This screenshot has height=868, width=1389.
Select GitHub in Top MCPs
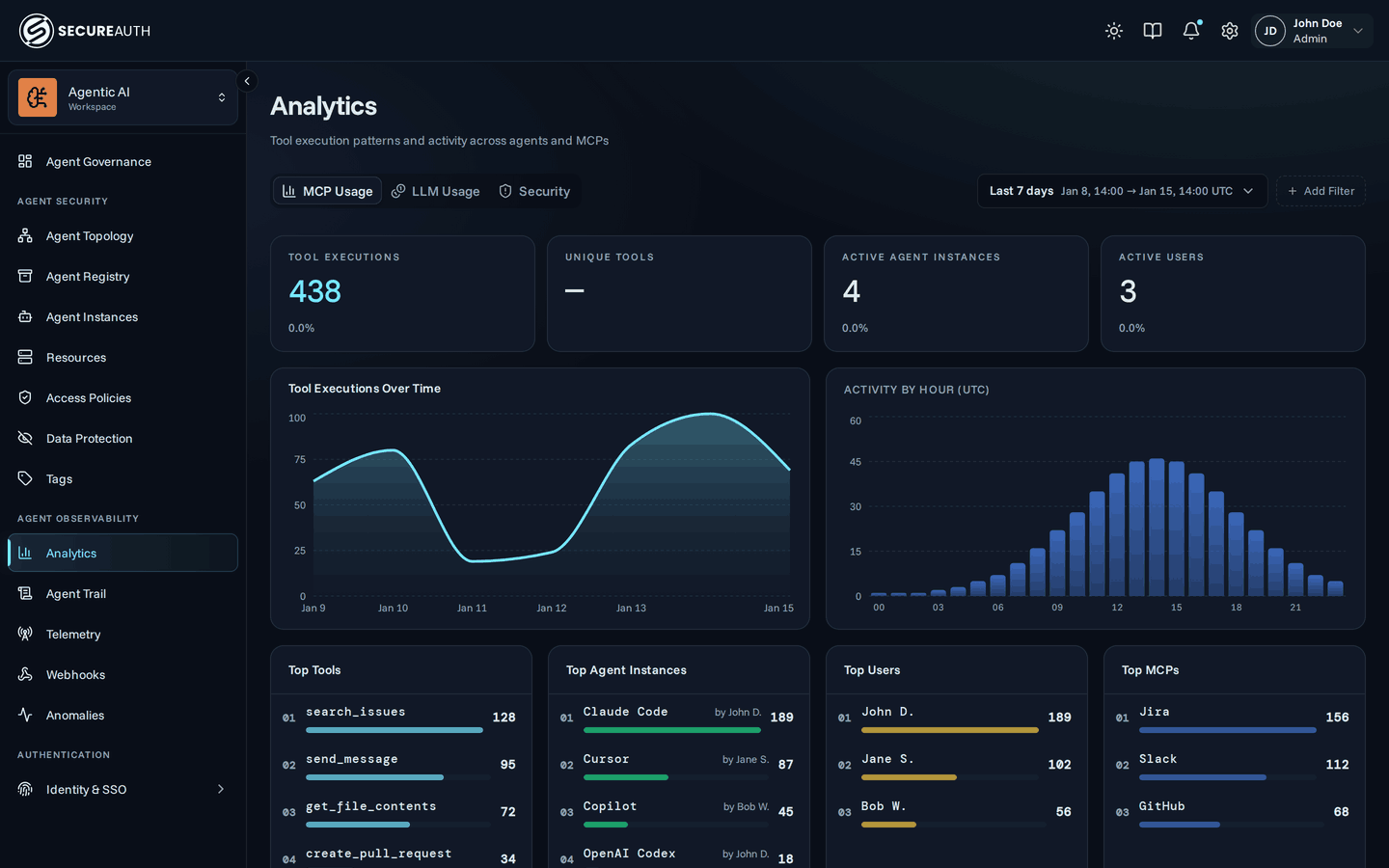pyautogui.click(x=1235, y=812)
